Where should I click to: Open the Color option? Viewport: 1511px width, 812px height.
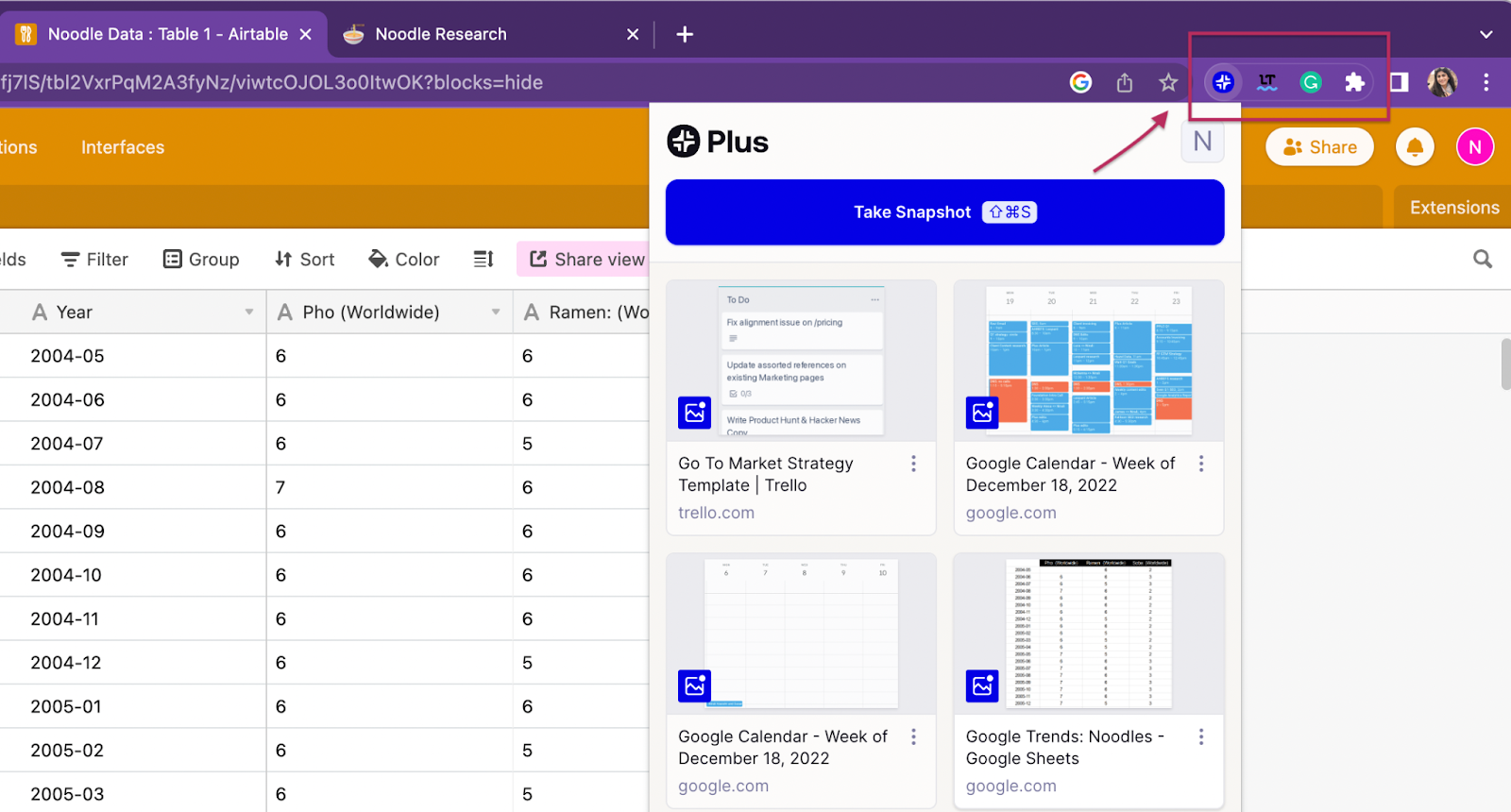[404, 259]
